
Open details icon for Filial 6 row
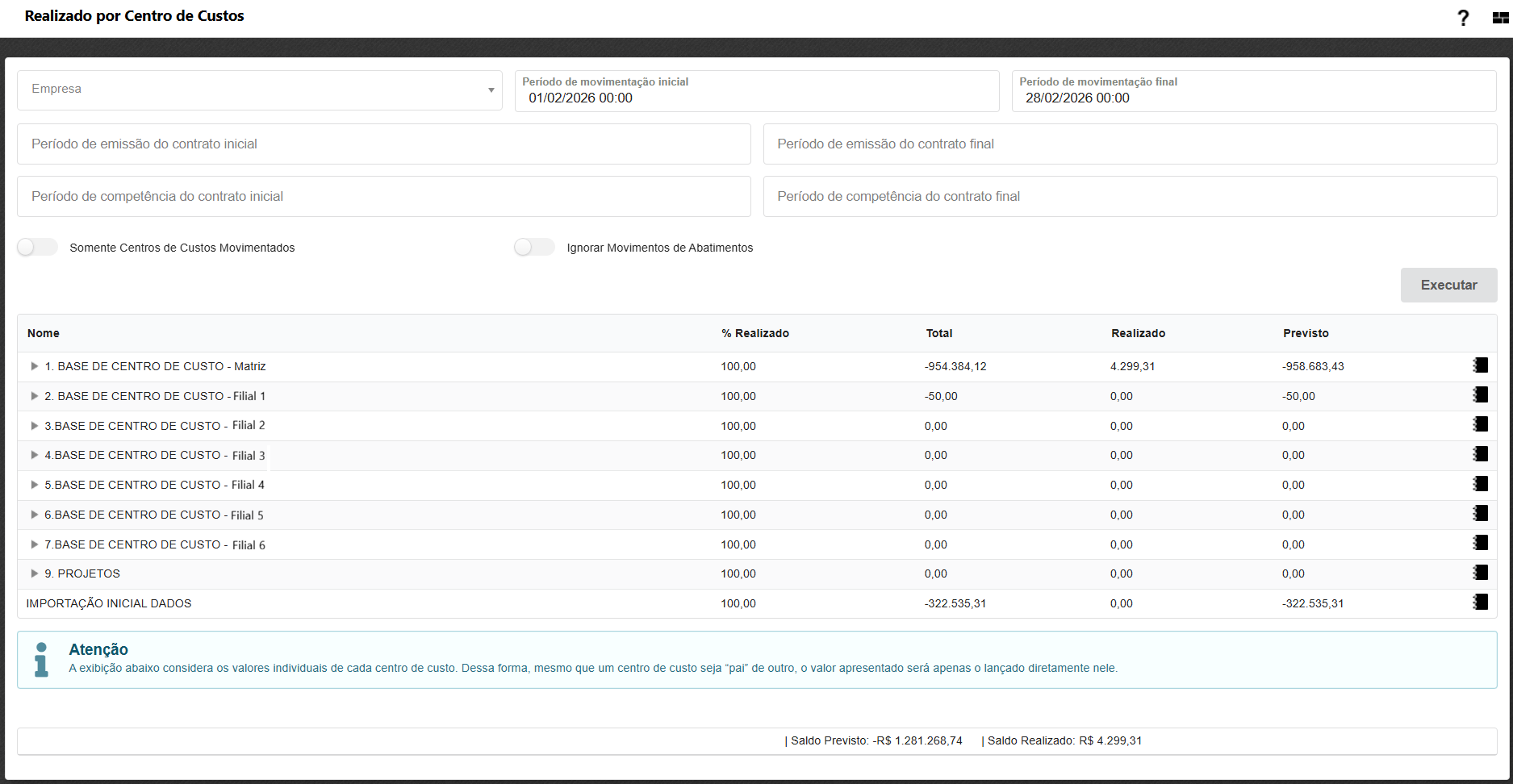(1481, 543)
